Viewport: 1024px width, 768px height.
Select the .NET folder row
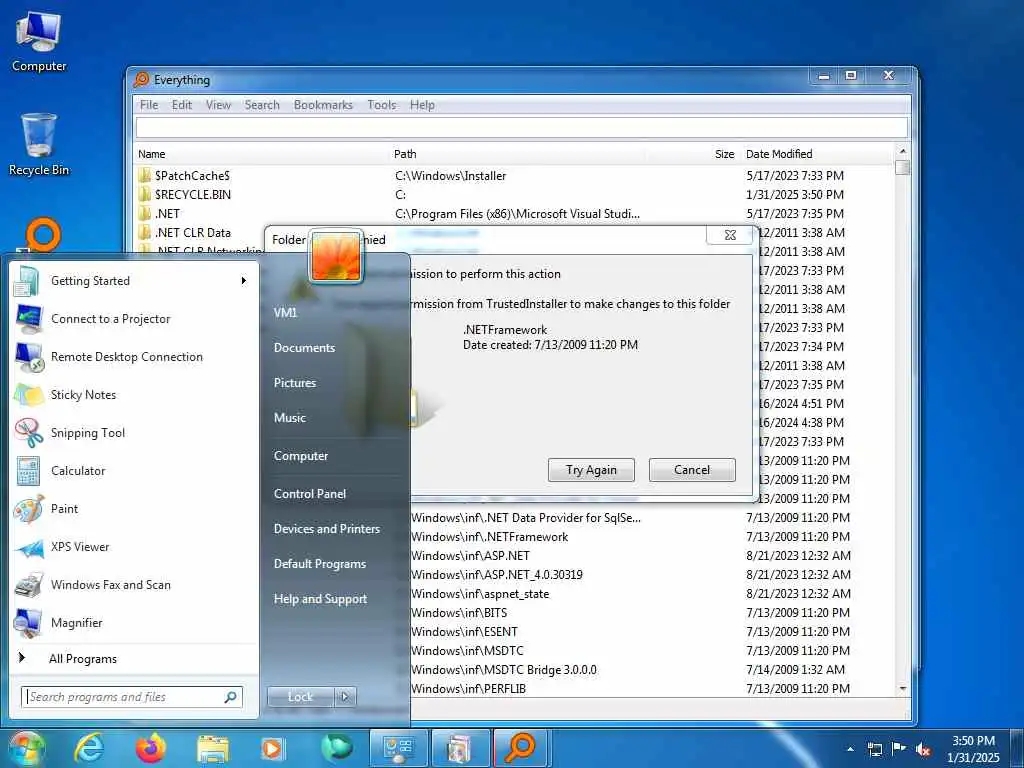[x=515, y=214]
